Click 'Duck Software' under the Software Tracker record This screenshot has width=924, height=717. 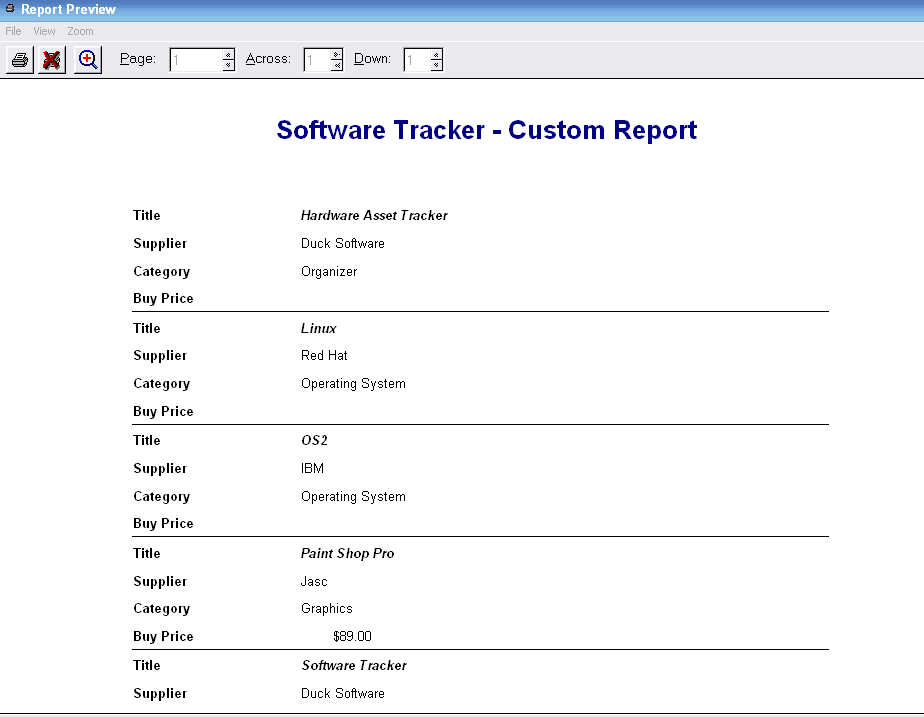[x=343, y=694]
